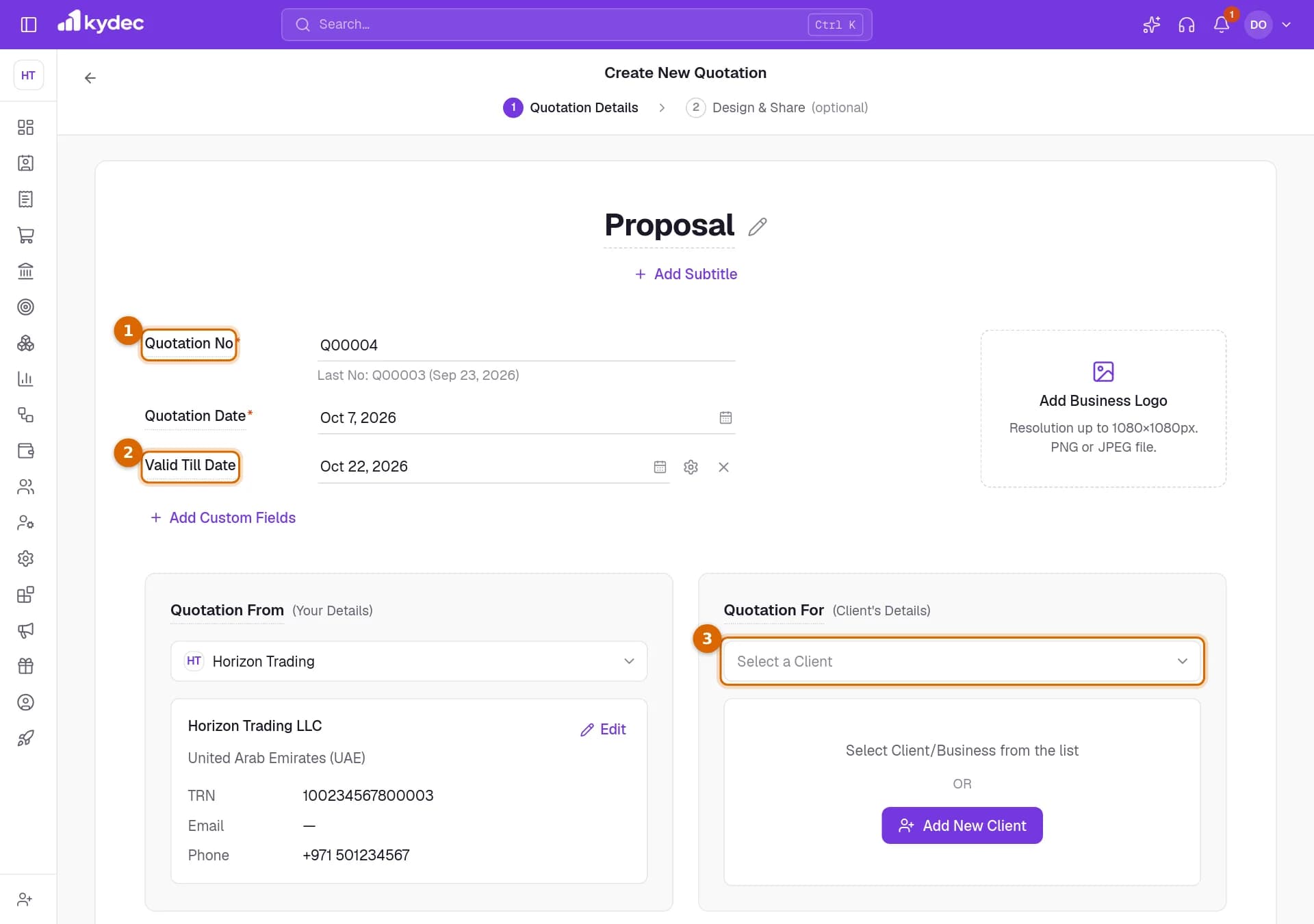Click the Quotation No input Q00004
The image size is (1314, 924).
pyautogui.click(x=526, y=345)
